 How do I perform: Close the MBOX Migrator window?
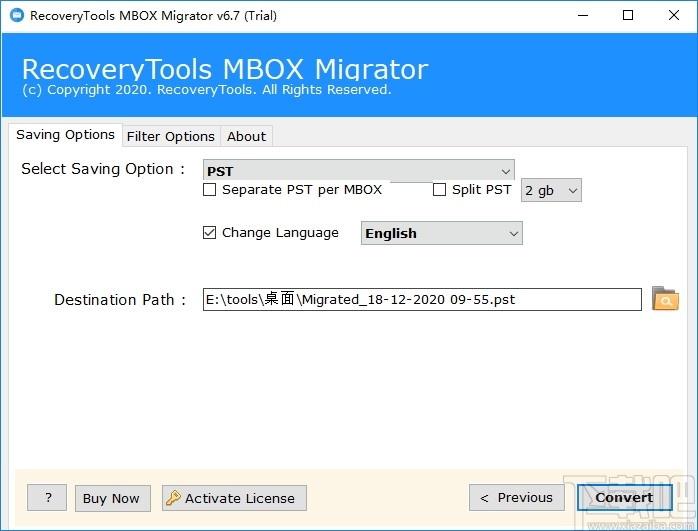click(674, 16)
